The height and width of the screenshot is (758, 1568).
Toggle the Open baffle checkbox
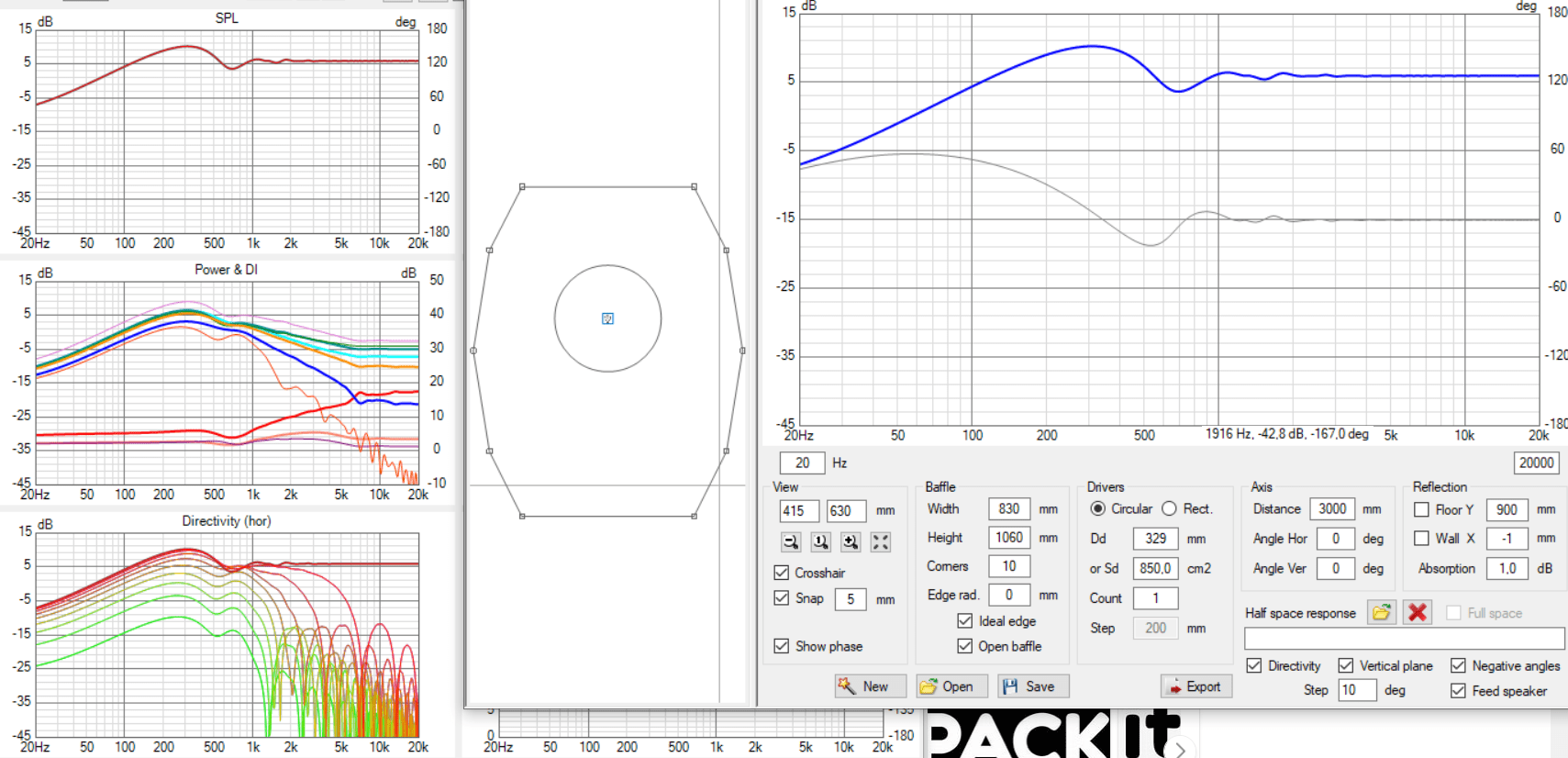965,646
